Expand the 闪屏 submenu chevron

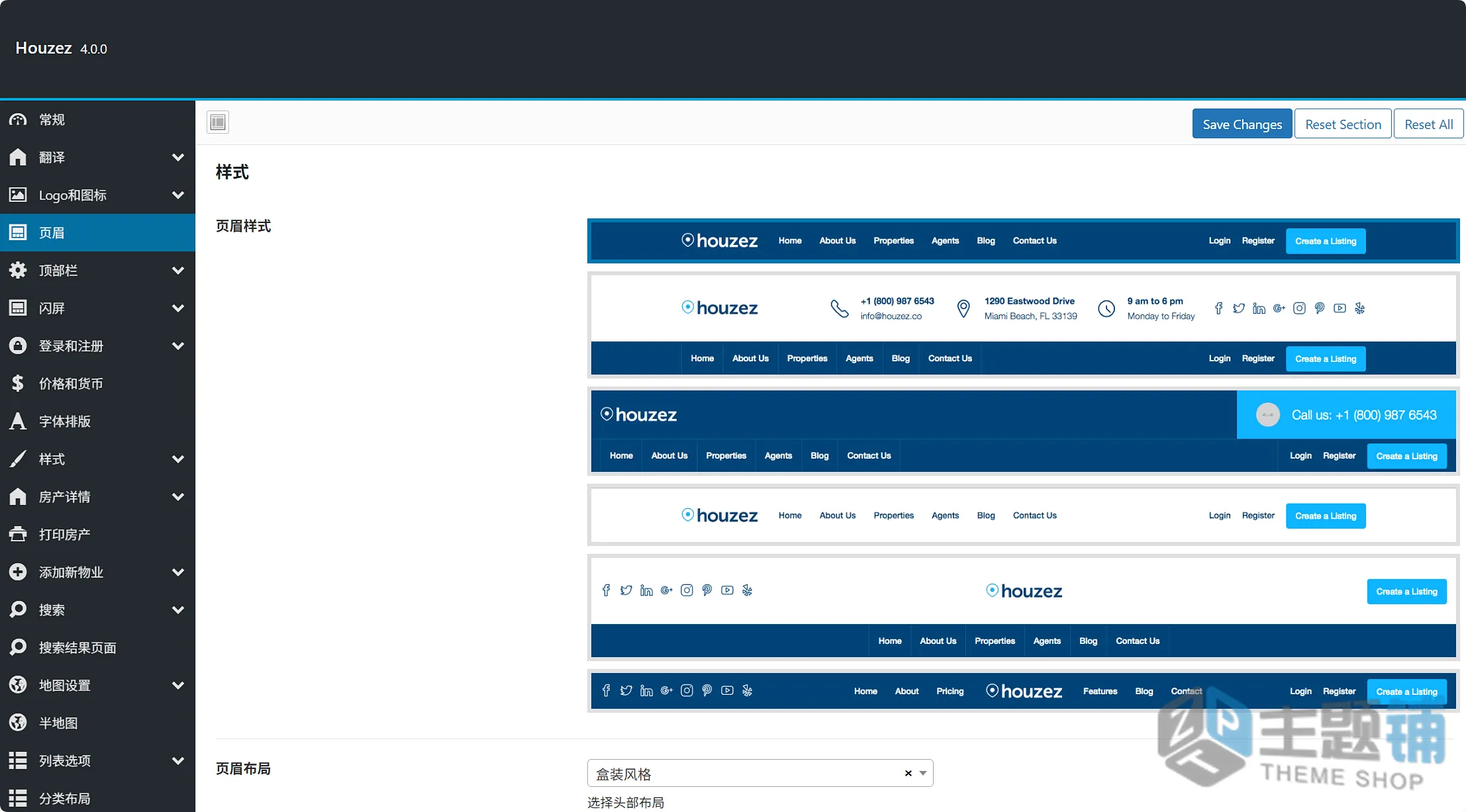[177, 308]
